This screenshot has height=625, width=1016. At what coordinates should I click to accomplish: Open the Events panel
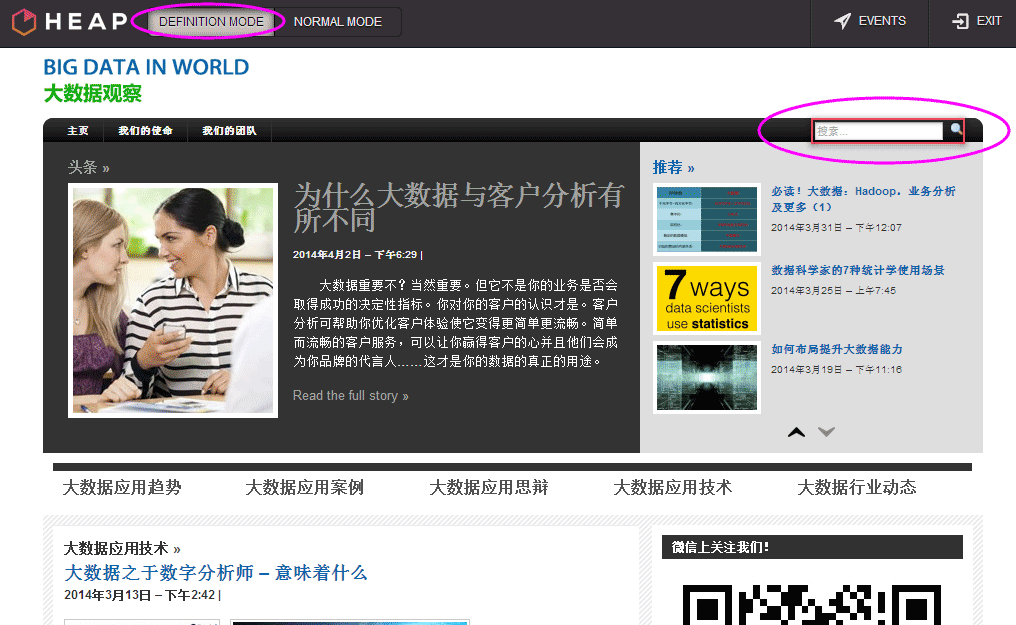869,21
